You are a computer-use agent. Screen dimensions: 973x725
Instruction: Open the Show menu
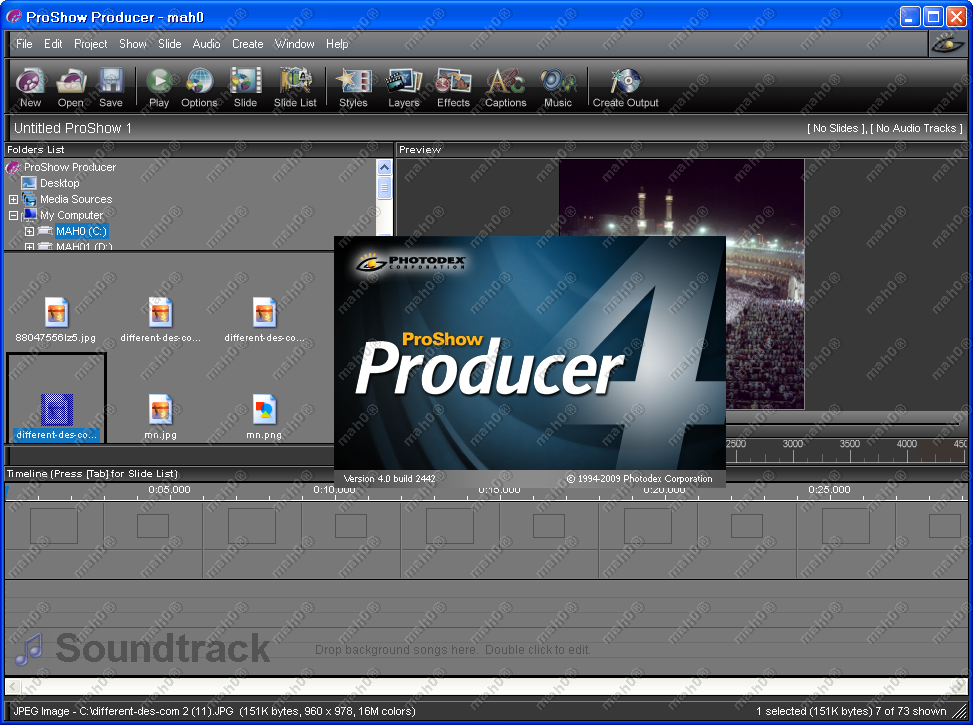(x=132, y=44)
